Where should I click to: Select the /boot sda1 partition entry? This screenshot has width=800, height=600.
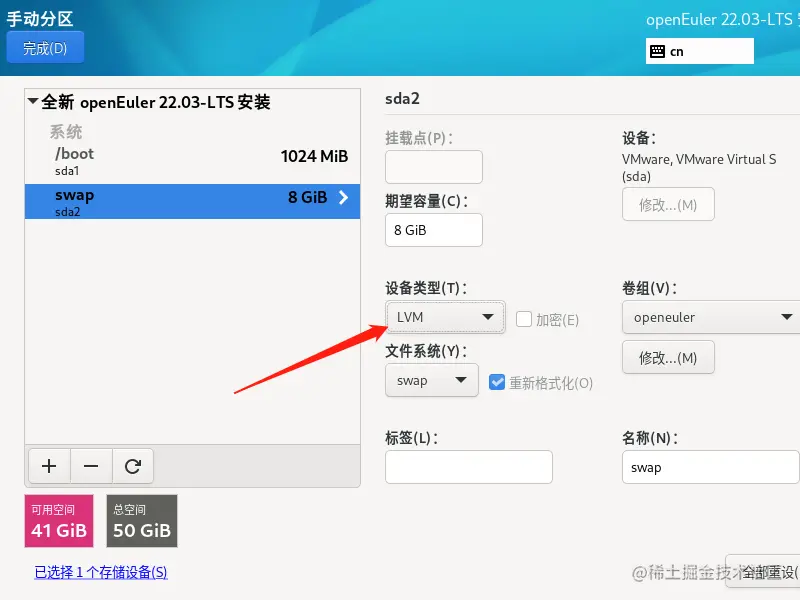click(x=192, y=161)
